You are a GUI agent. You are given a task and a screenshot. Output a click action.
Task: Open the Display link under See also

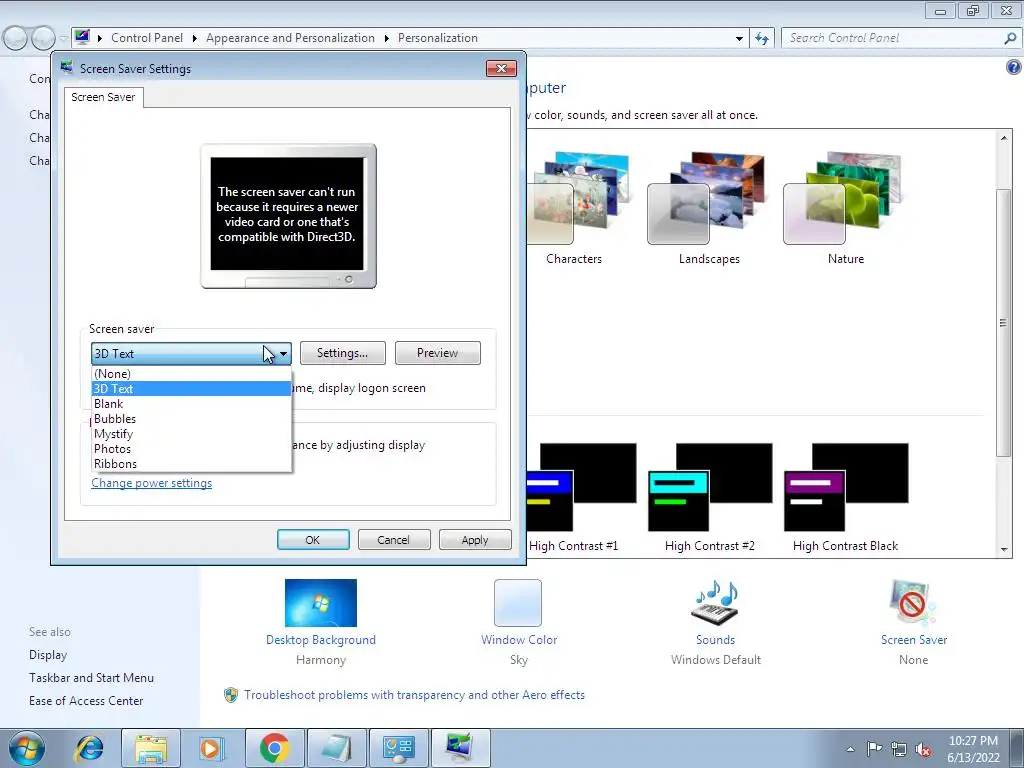[48, 654]
